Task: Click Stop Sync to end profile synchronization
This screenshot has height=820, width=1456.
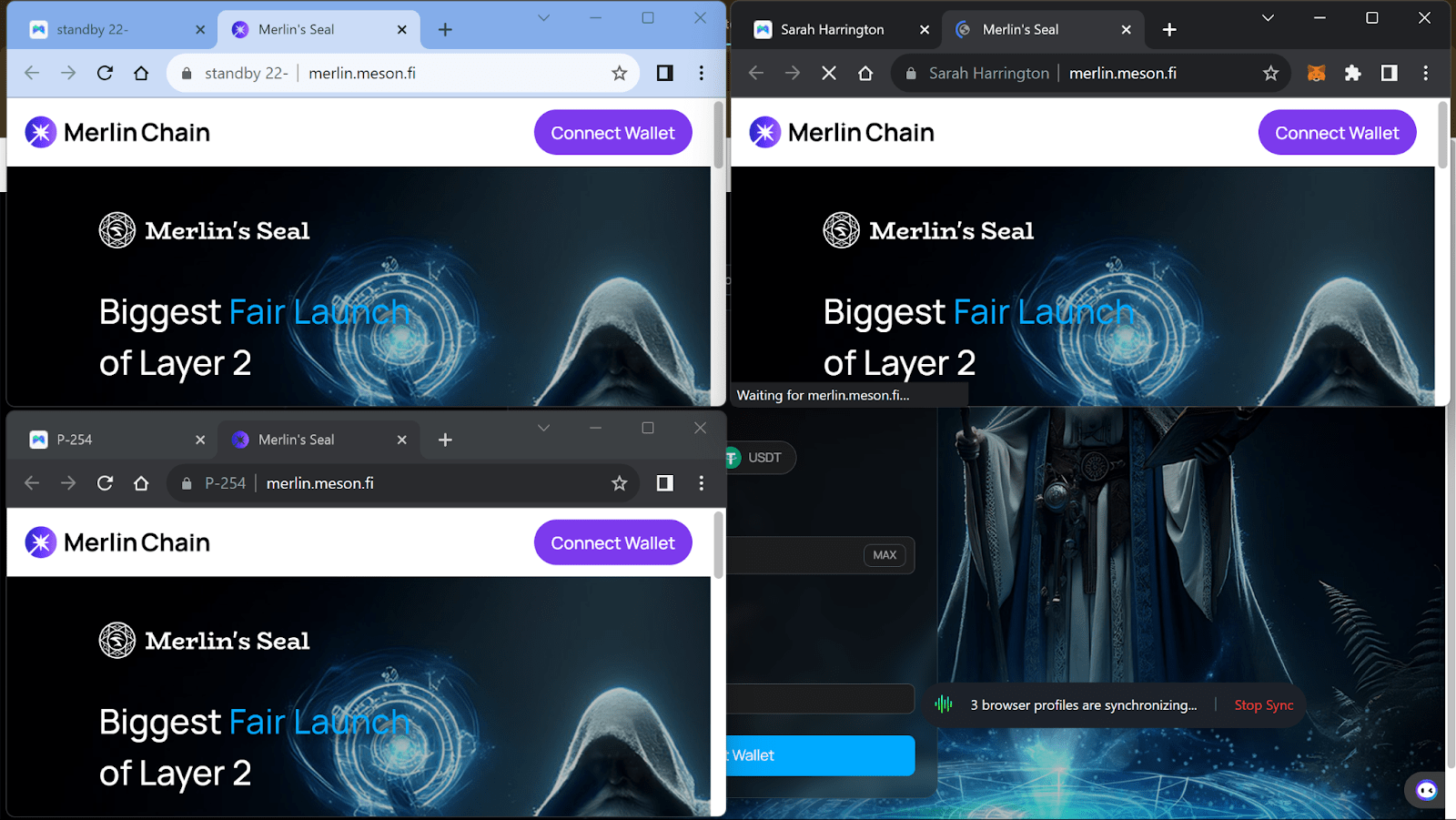Action: pos(1264,705)
